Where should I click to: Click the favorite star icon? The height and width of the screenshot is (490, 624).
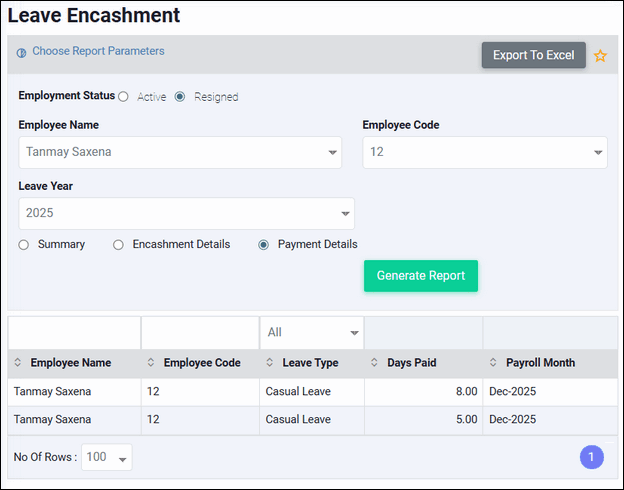coord(600,56)
